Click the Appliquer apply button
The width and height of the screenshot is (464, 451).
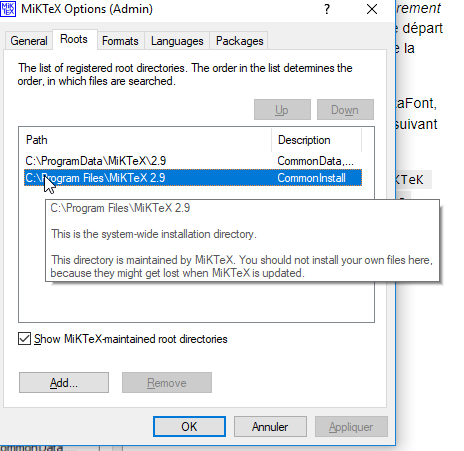351,427
